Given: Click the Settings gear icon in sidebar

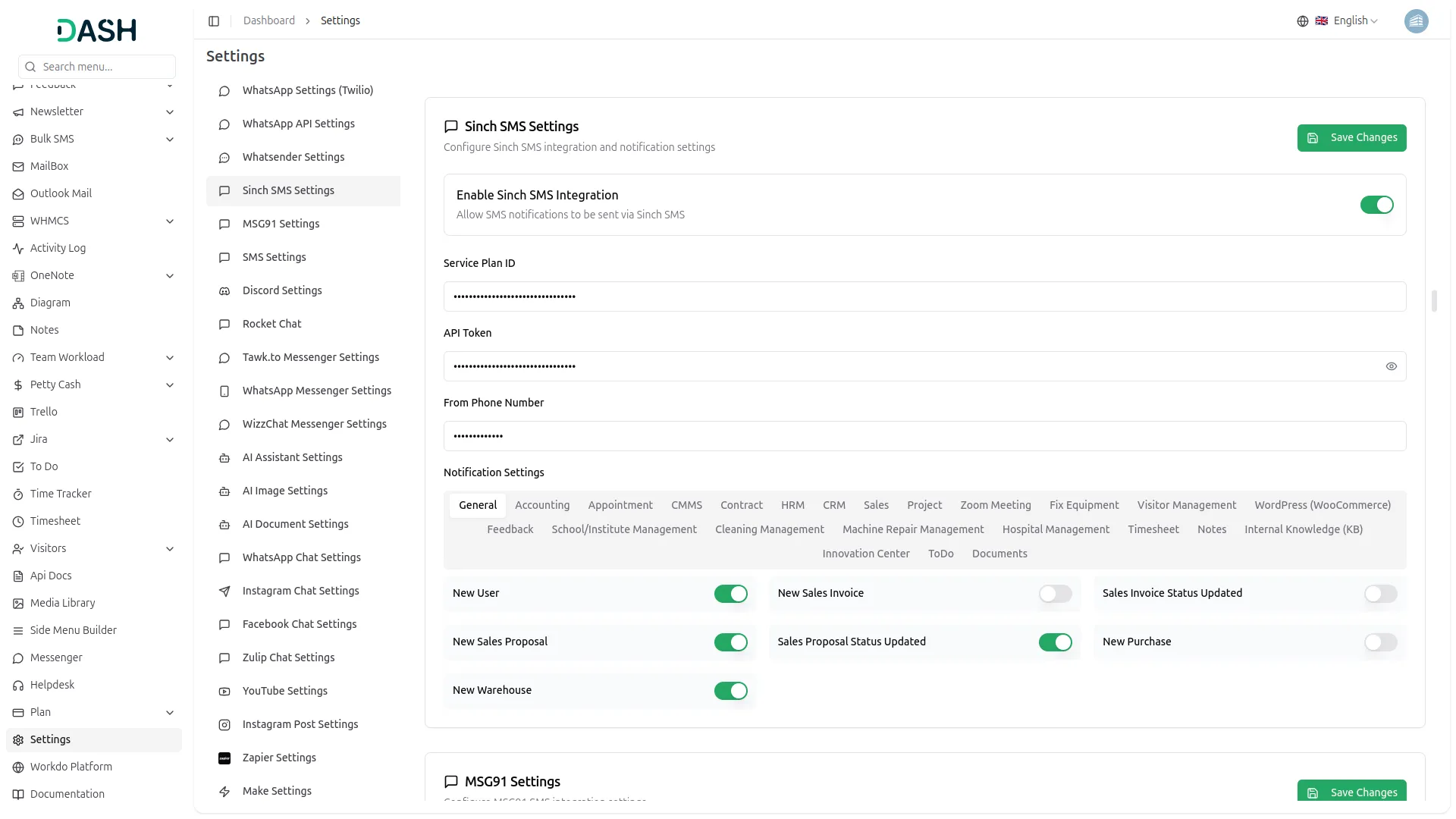Looking at the screenshot, I should click(18, 740).
